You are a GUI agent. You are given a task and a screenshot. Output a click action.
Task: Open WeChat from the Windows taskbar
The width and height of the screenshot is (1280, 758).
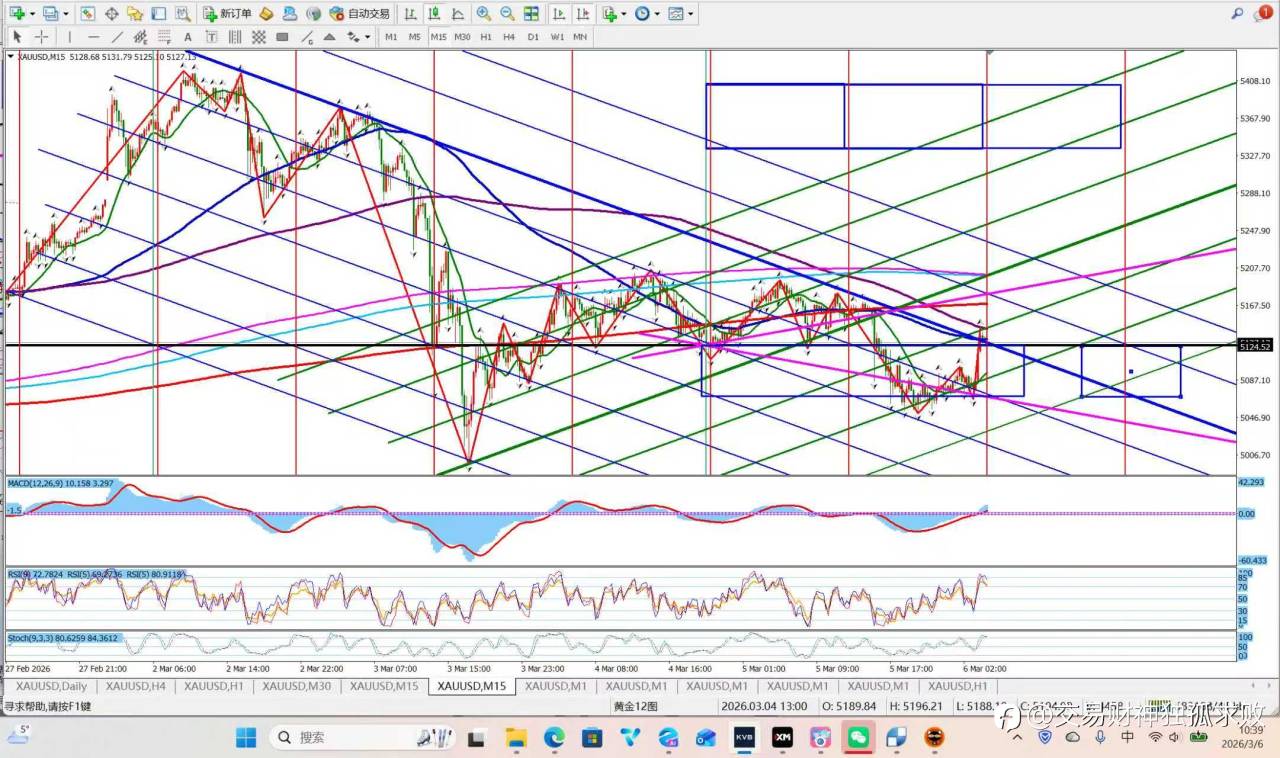[857, 738]
